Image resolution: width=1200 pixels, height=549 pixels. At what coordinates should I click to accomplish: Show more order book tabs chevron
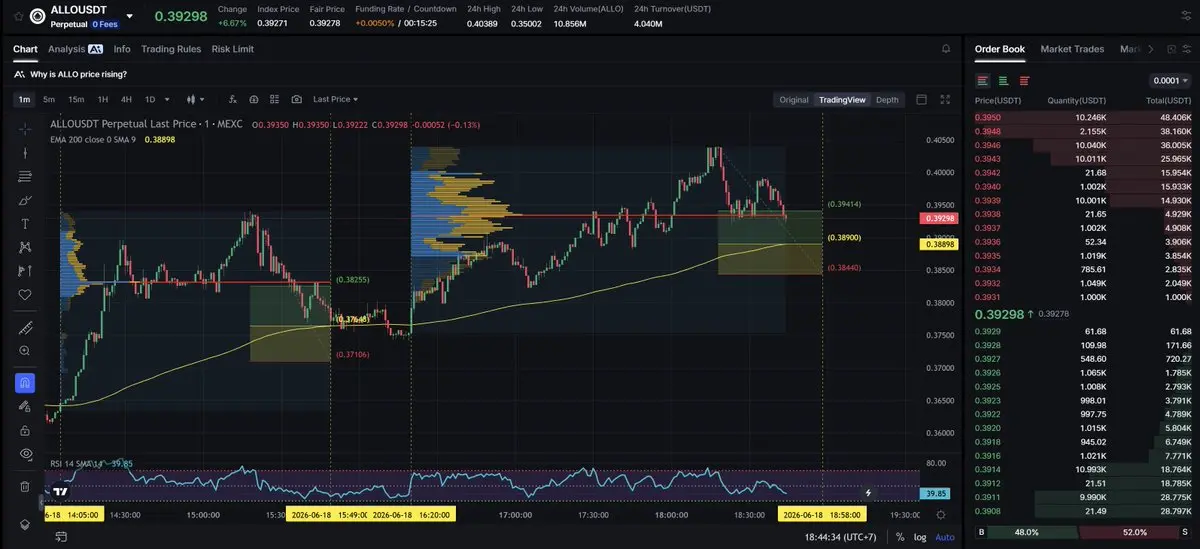1151,48
